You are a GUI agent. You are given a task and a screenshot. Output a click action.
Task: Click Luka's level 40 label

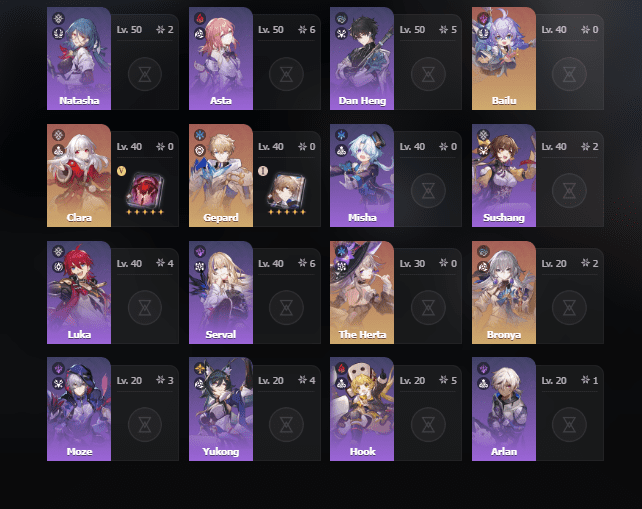[x=129, y=263]
